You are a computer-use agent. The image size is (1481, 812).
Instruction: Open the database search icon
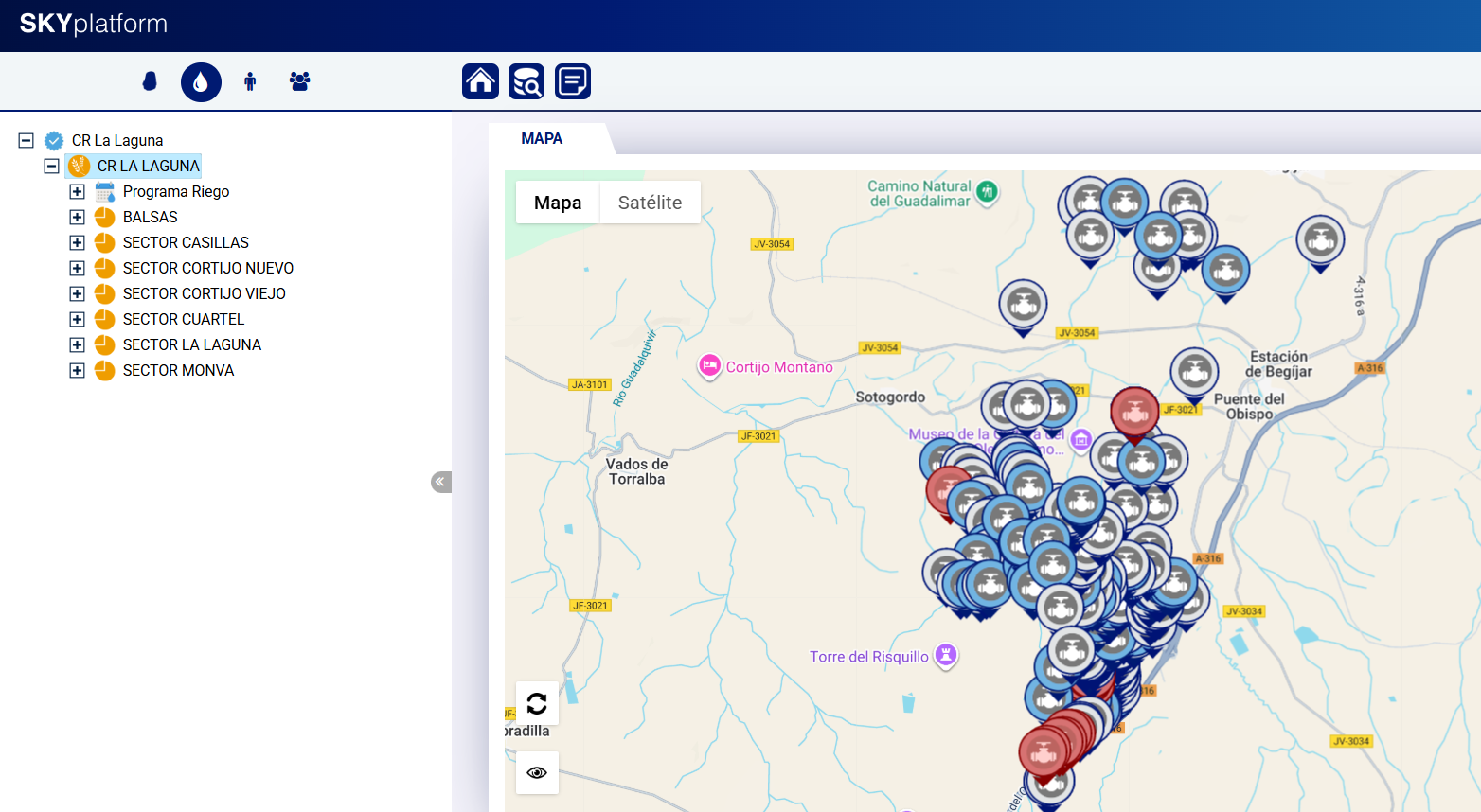pos(526,81)
